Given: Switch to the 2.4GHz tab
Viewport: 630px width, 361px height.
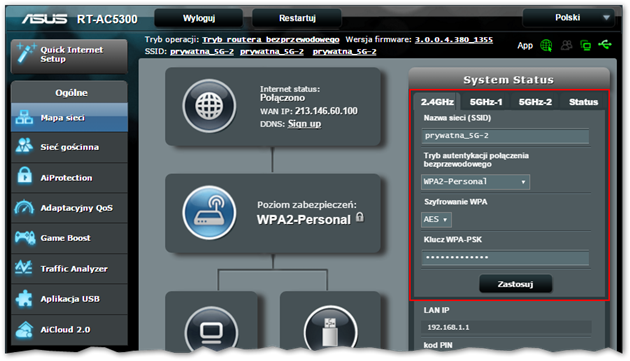Looking at the screenshot, I should click(x=437, y=102).
